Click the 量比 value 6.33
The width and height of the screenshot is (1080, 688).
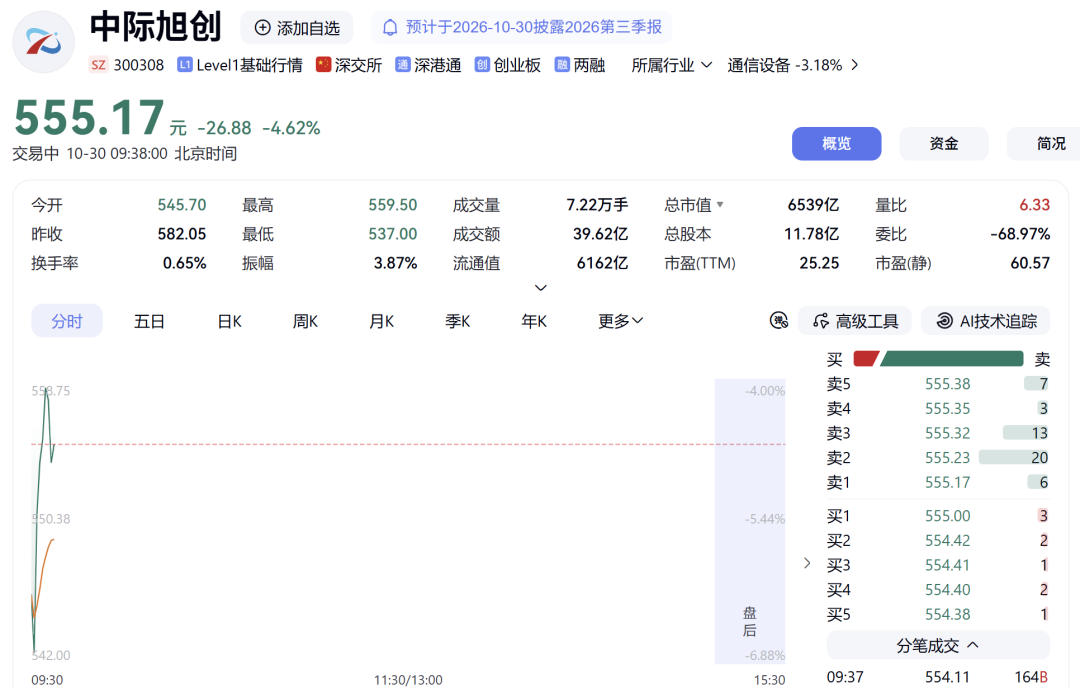click(x=1035, y=205)
